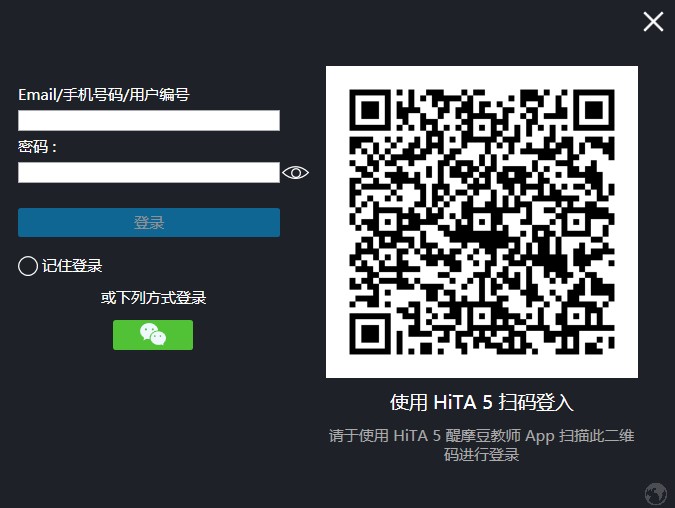
Task: Close the HiTA login dialog
Action: 653,22
